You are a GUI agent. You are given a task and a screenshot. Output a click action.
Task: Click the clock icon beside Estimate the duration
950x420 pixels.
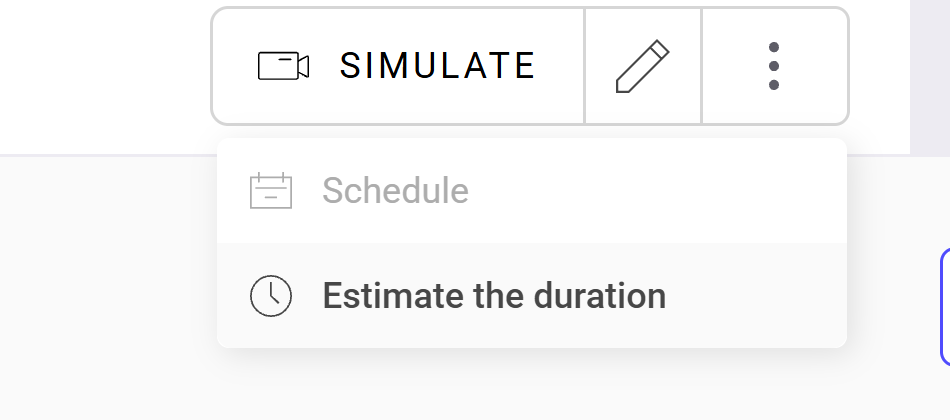tap(270, 296)
